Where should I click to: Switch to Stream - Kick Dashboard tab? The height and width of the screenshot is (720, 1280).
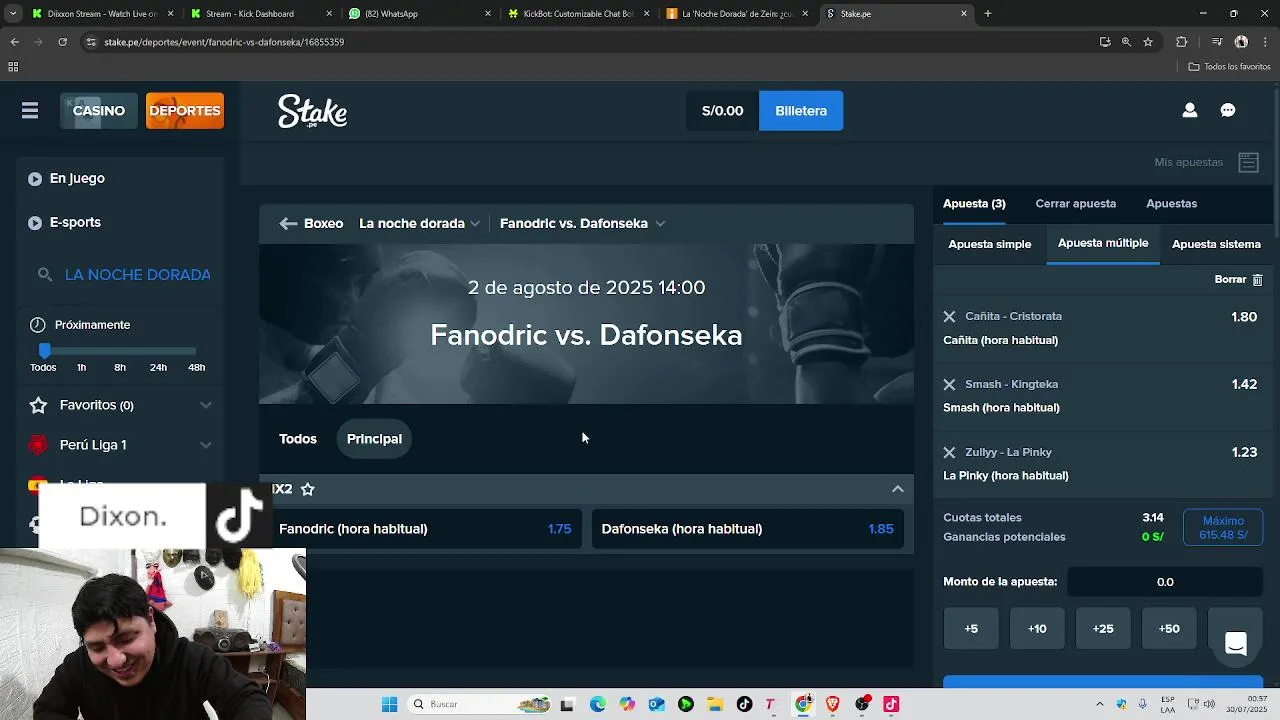260,14
